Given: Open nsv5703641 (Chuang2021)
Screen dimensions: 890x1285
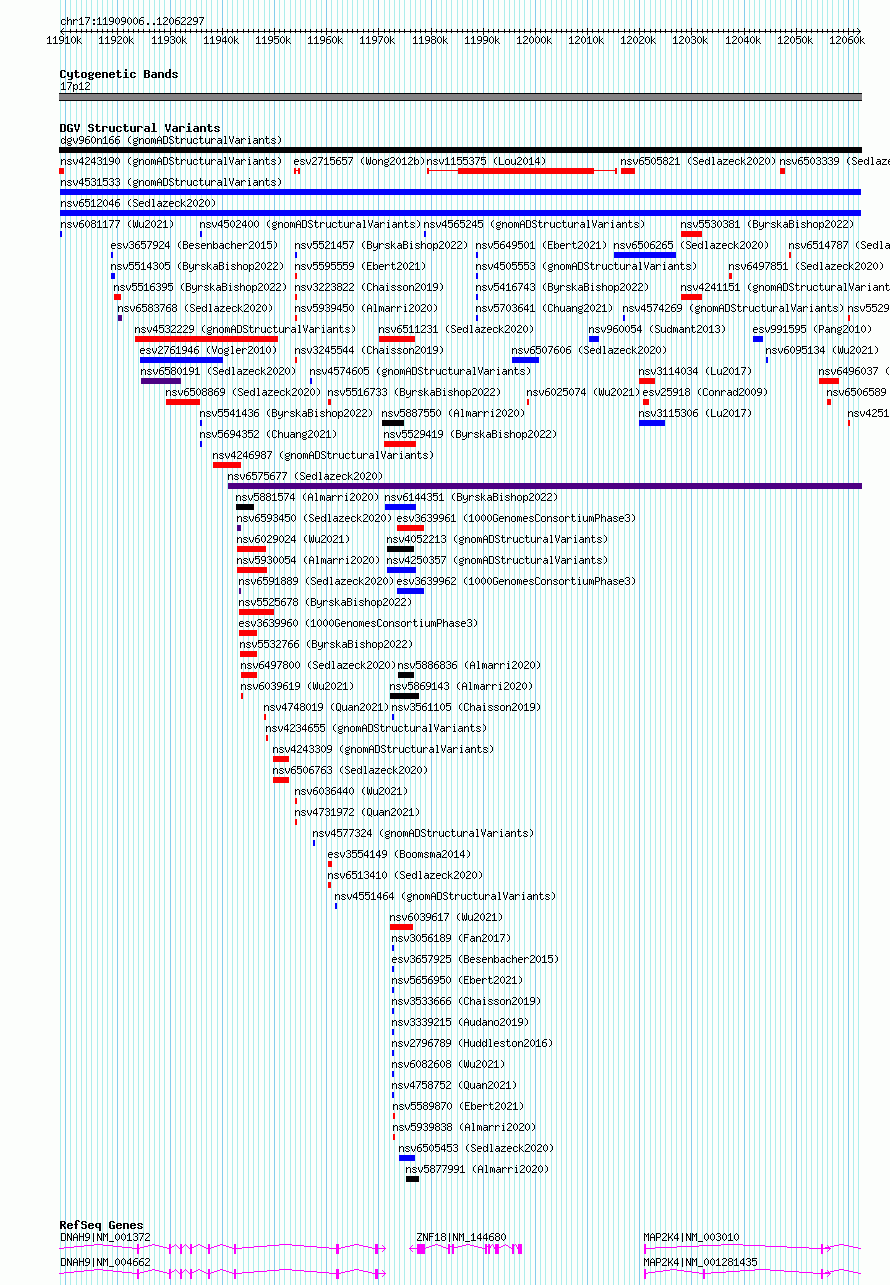Looking at the screenshot, I should pos(543,308).
